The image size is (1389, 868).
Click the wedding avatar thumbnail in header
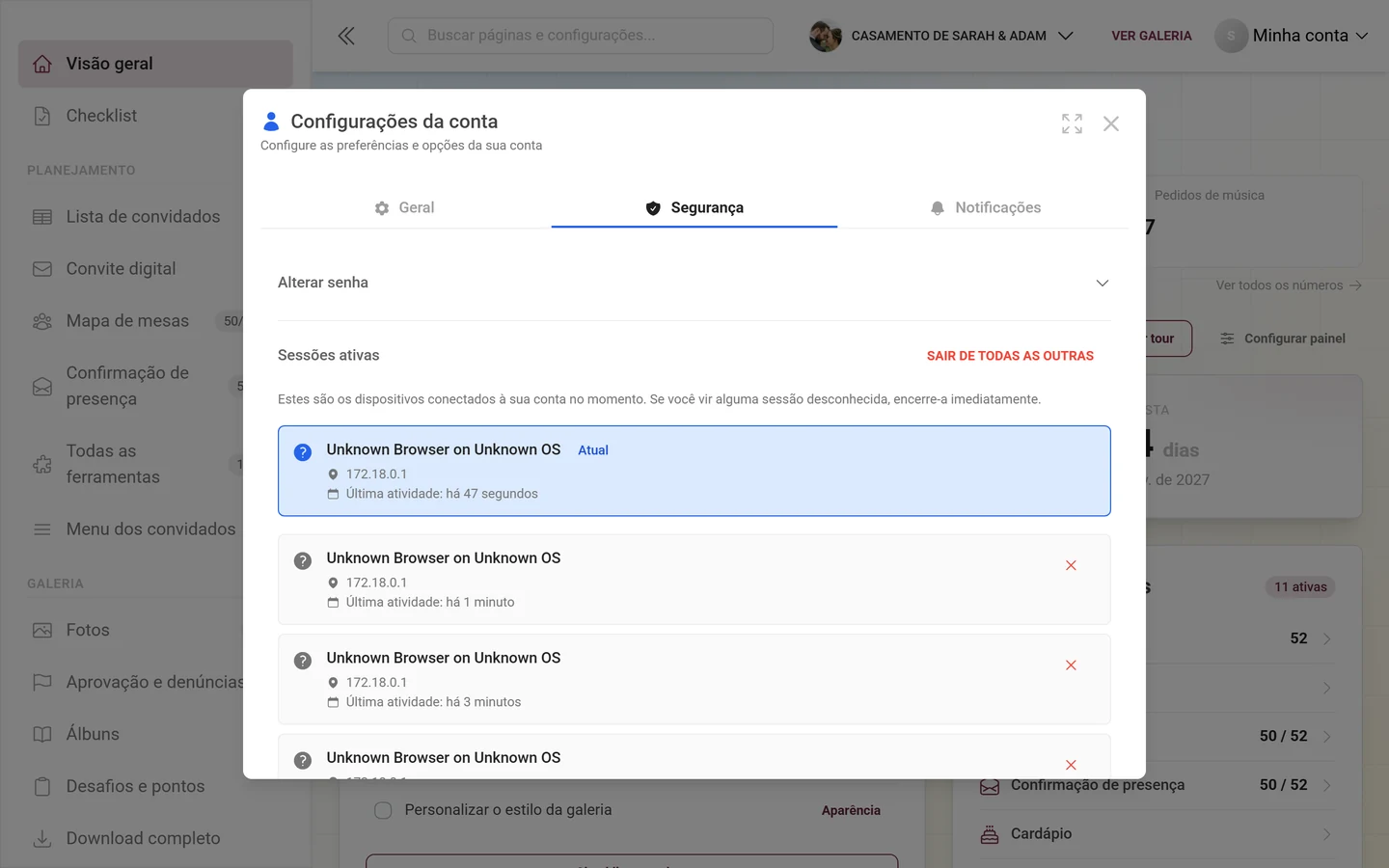[826, 36]
